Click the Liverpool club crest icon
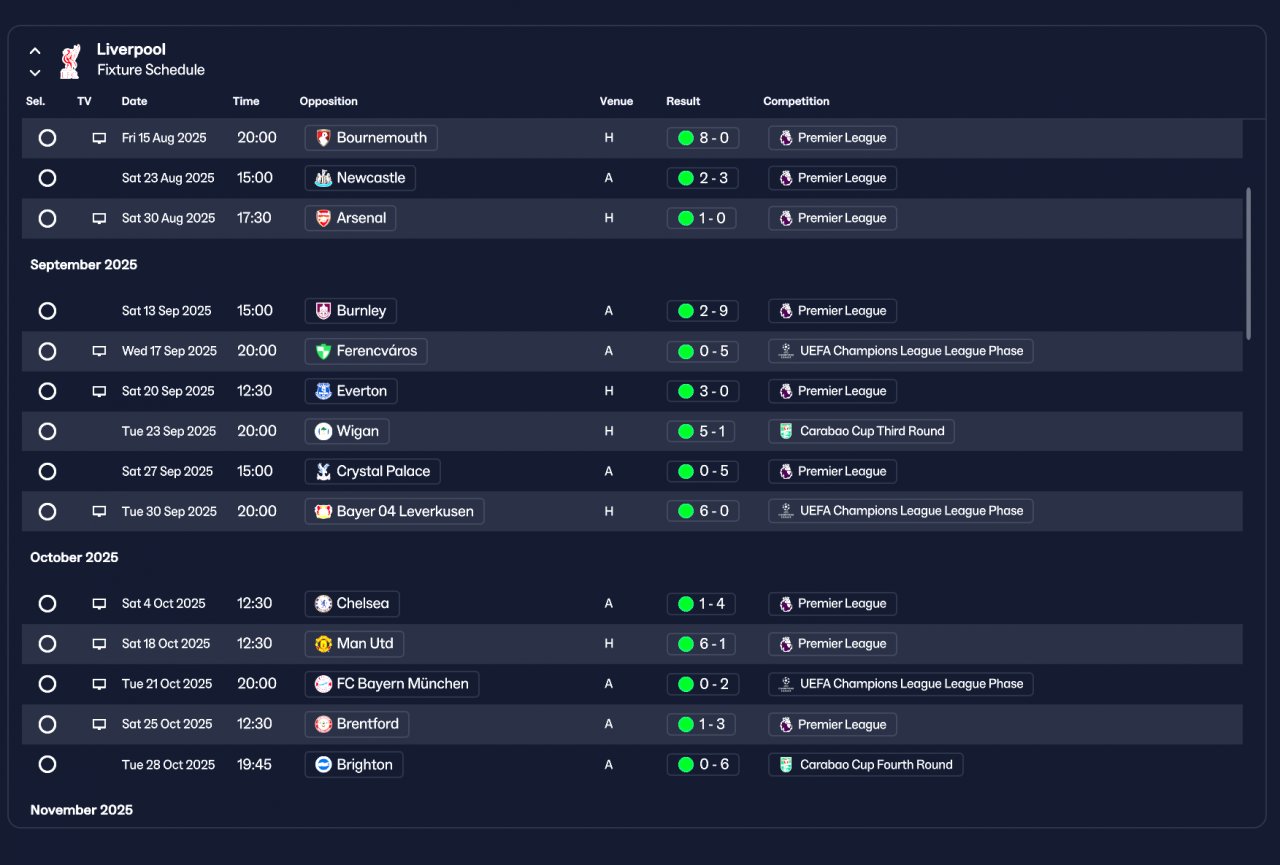Image resolution: width=1280 pixels, height=865 pixels. 69,61
